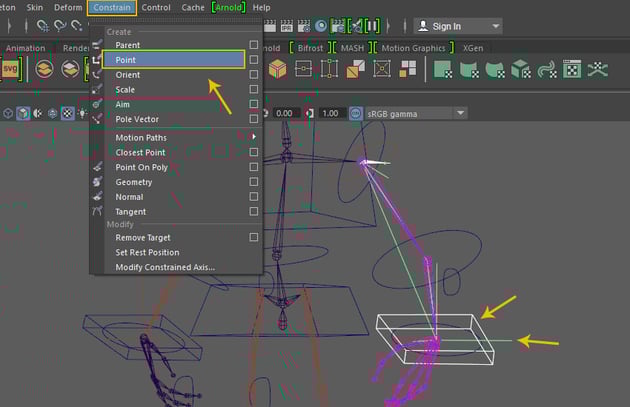Click the curved ribbon shelf icon
This screenshot has width=630, height=407.
pyautogui.click(x=547, y=69)
